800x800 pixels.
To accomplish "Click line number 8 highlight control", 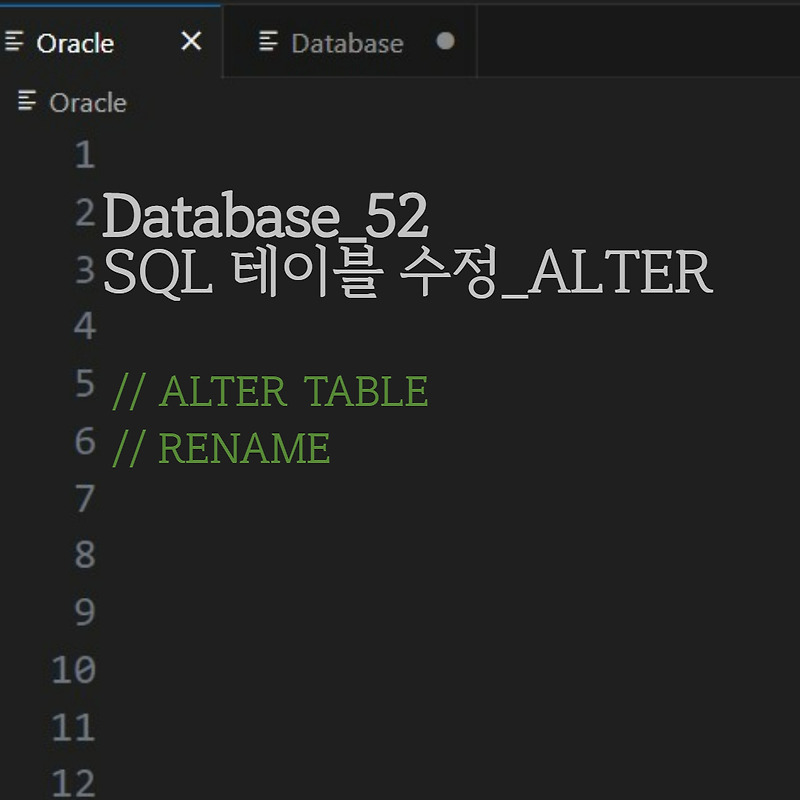I will [85, 555].
